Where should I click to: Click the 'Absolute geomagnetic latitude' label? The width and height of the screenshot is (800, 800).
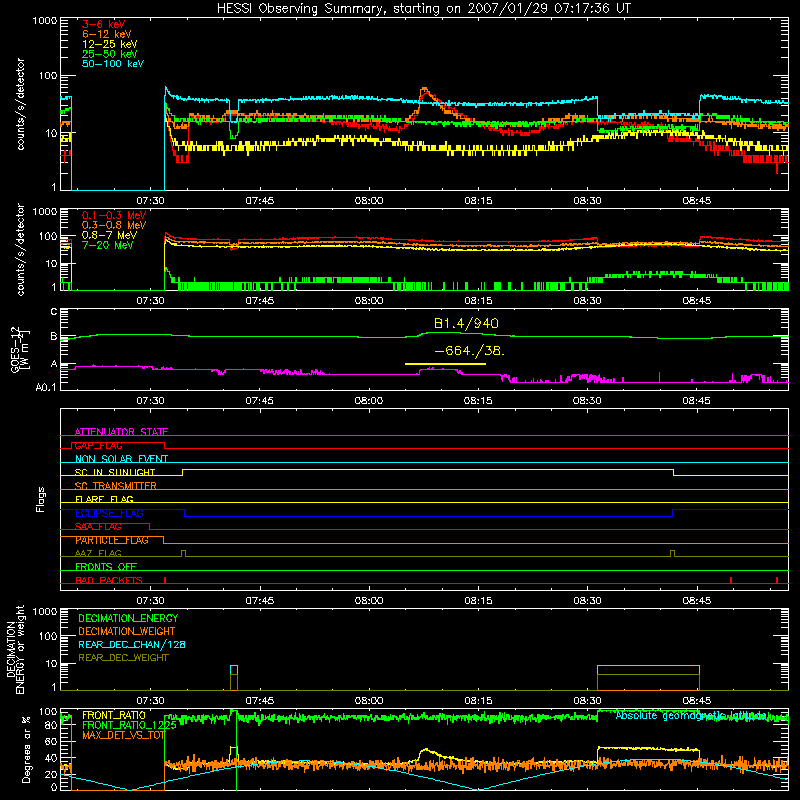(691, 715)
